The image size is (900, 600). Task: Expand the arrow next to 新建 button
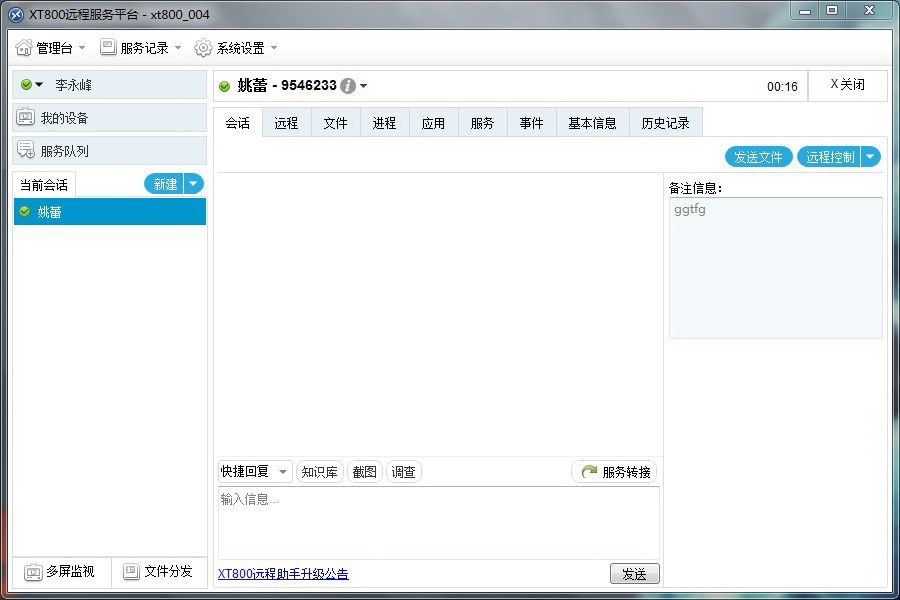tap(193, 184)
